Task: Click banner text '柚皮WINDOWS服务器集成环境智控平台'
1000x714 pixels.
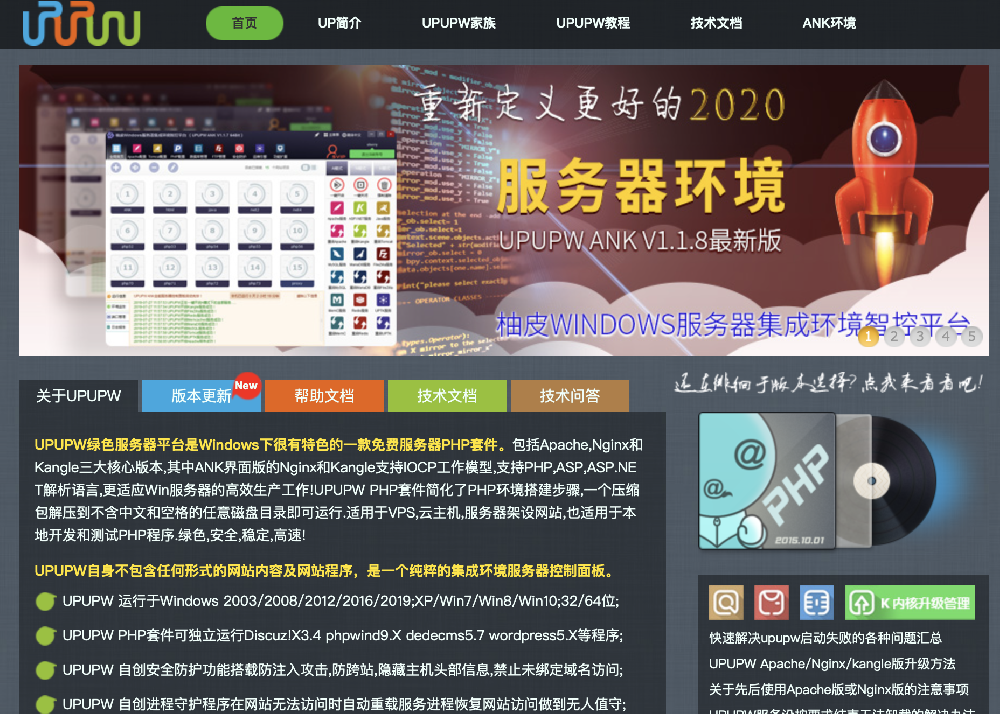Action: (x=733, y=324)
